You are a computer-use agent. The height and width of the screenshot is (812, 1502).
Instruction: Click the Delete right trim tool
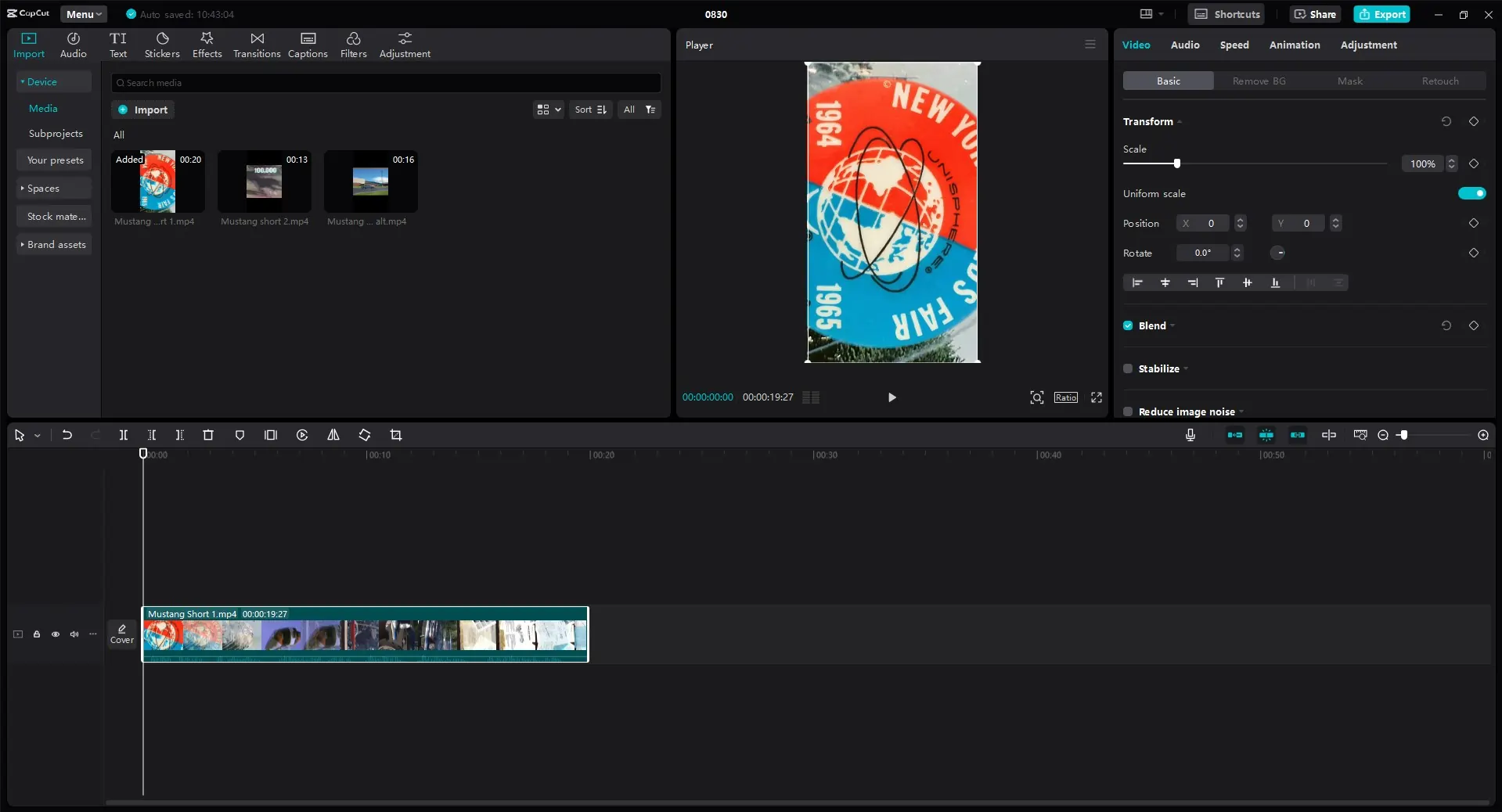point(179,435)
